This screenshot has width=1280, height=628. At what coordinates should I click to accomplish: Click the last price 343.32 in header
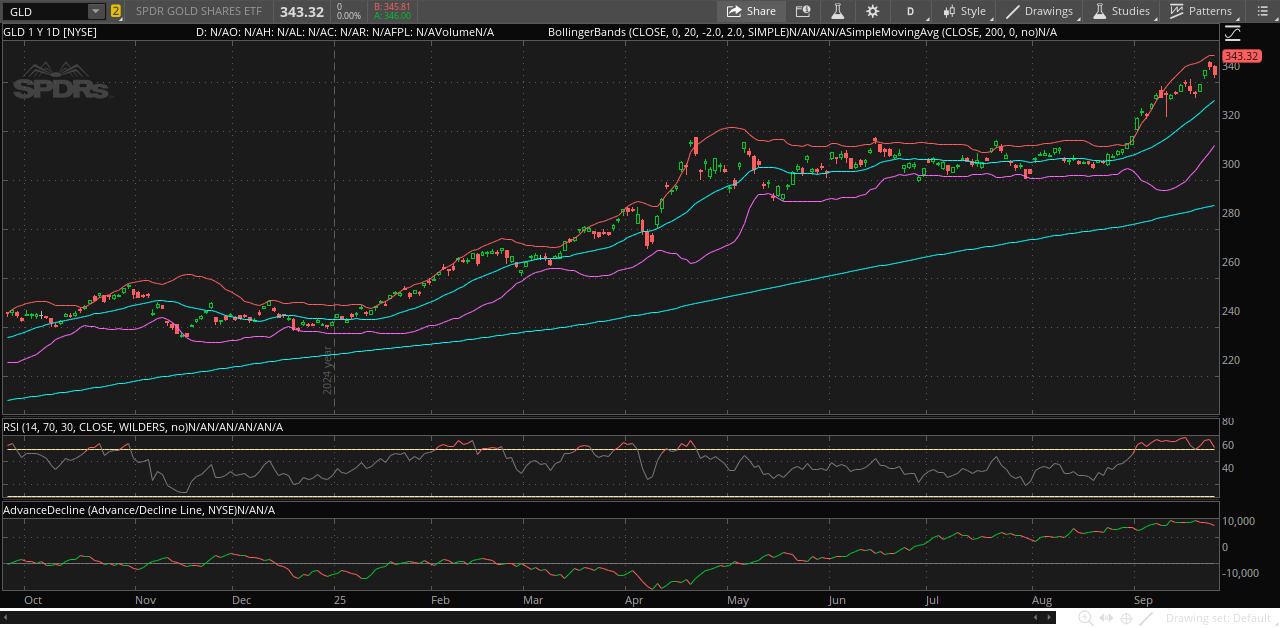[x=302, y=12]
